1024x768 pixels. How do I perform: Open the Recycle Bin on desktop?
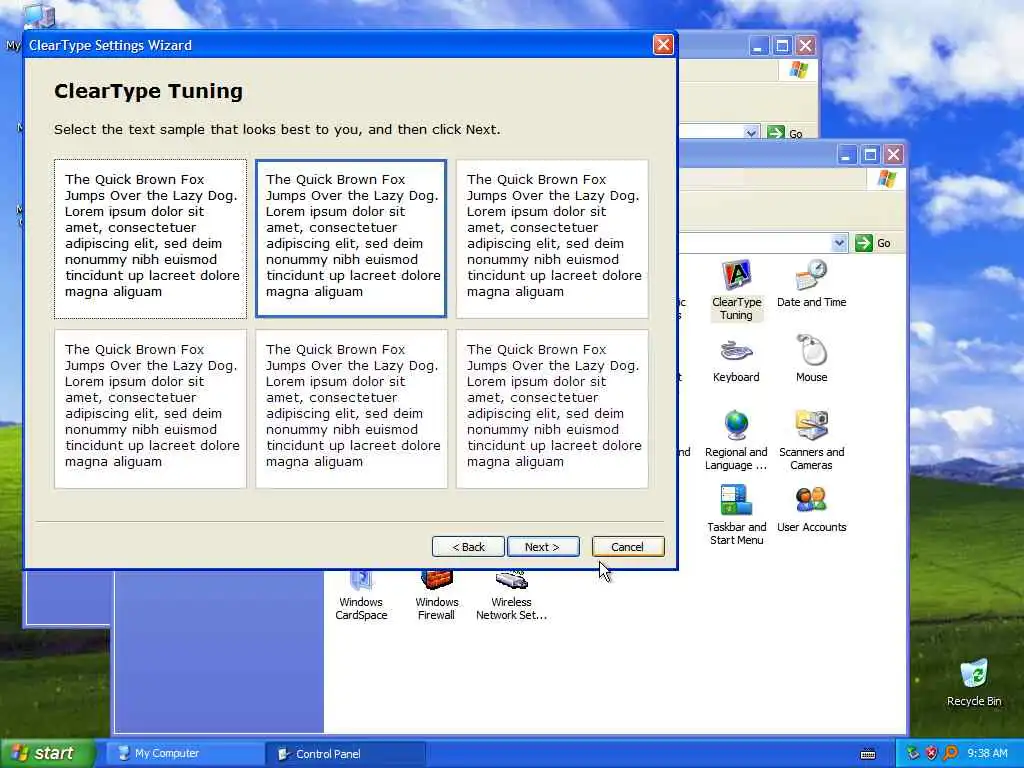tap(974, 683)
